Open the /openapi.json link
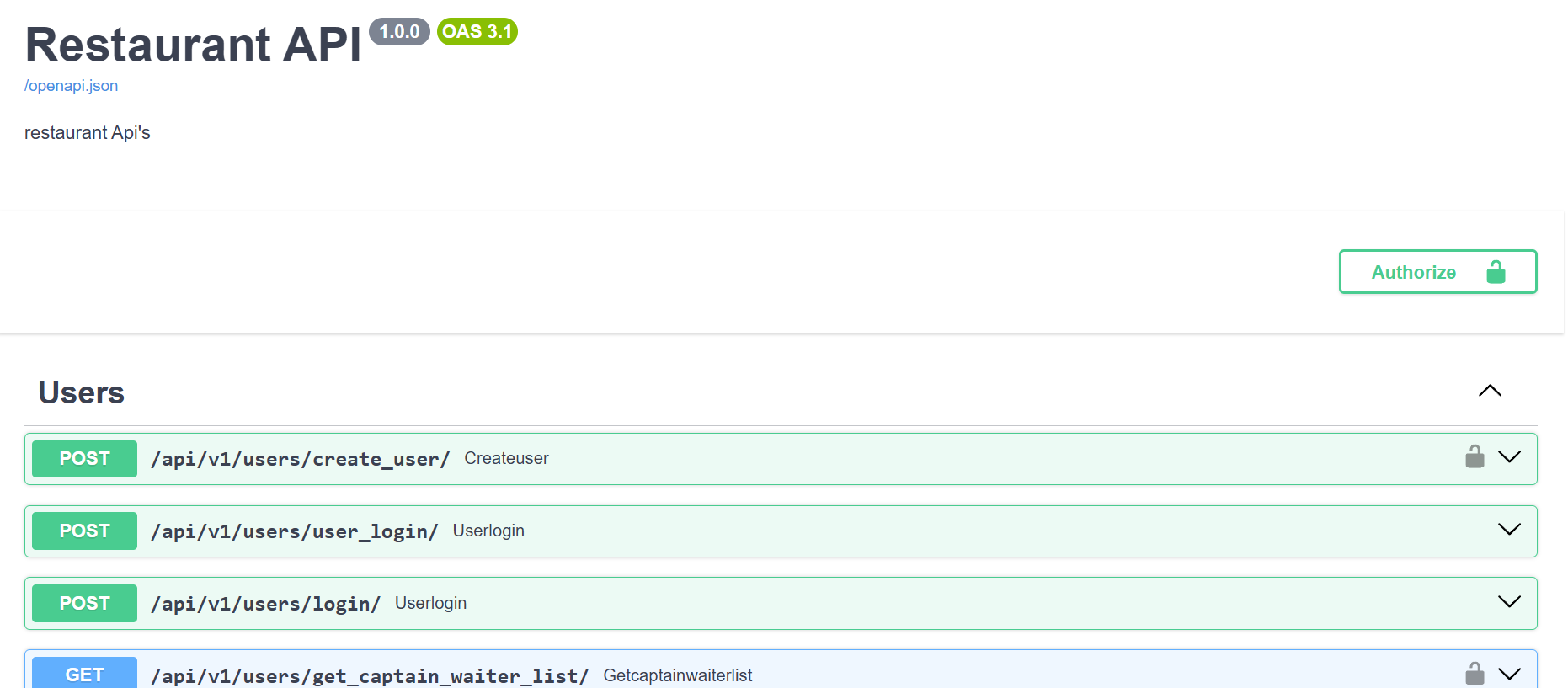 [72, 86]
